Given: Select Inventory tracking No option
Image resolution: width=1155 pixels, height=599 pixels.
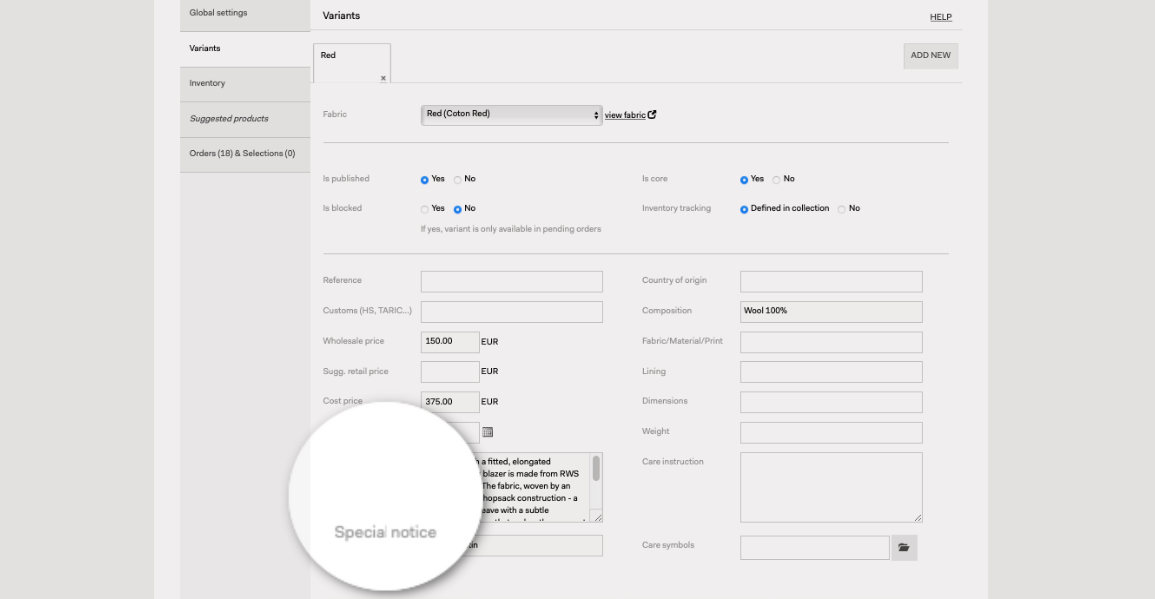Looking at the screenshot, I should (841, 209).
